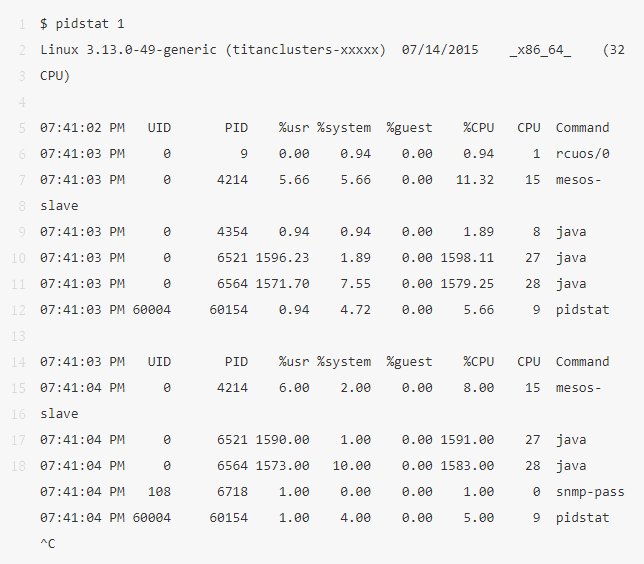Click the UID value 108
This screenshot has width=644, height=564.
[160, 491]
